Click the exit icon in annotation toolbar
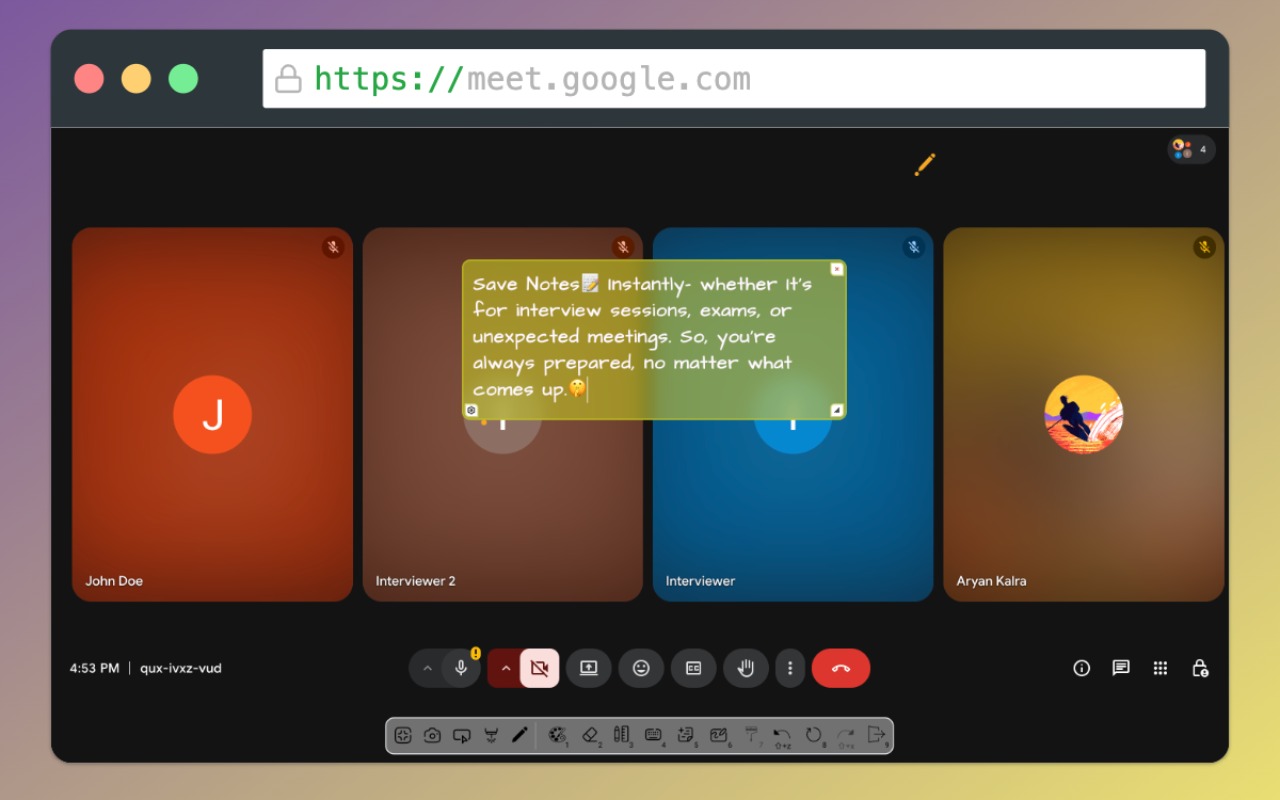This screenshot has width=1280, height=800. 876,736
